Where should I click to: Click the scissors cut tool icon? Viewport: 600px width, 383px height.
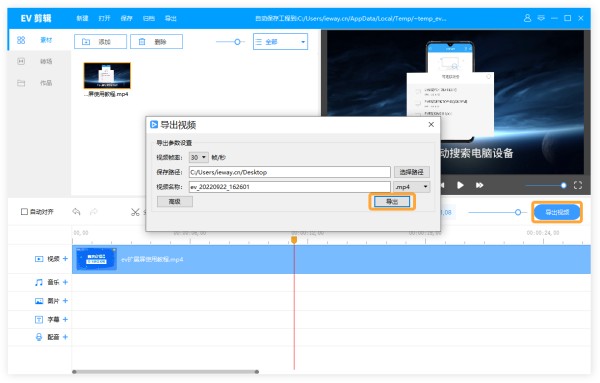click(135, 212)
